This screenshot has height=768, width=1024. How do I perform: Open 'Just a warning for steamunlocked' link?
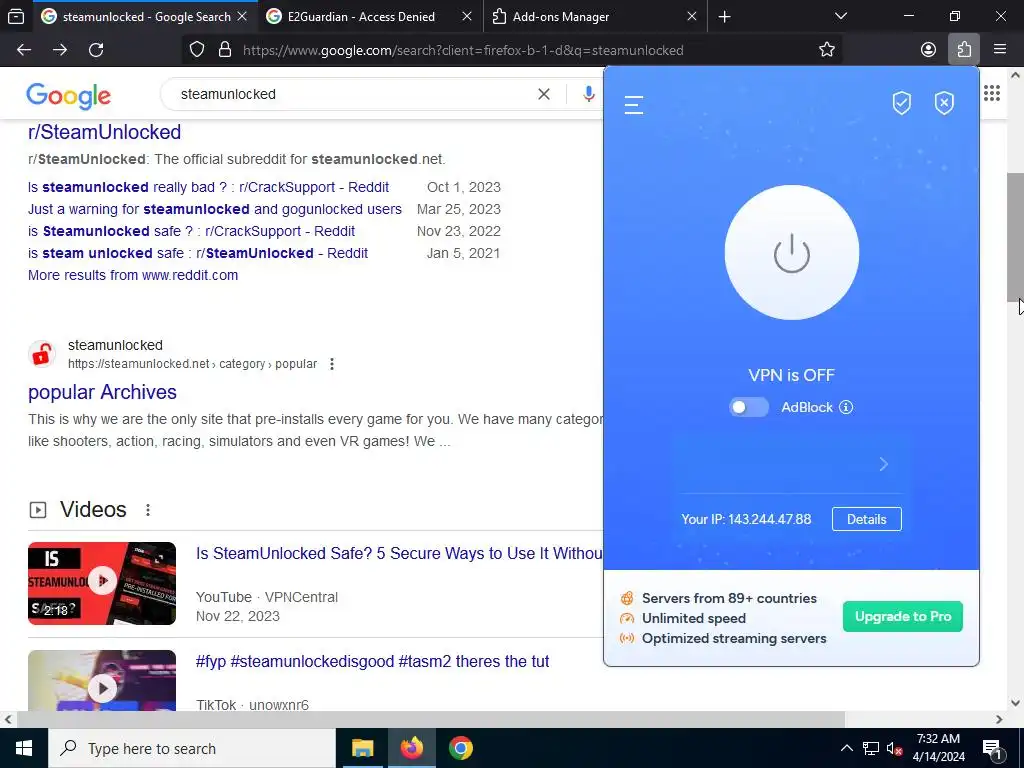(215, 209)
